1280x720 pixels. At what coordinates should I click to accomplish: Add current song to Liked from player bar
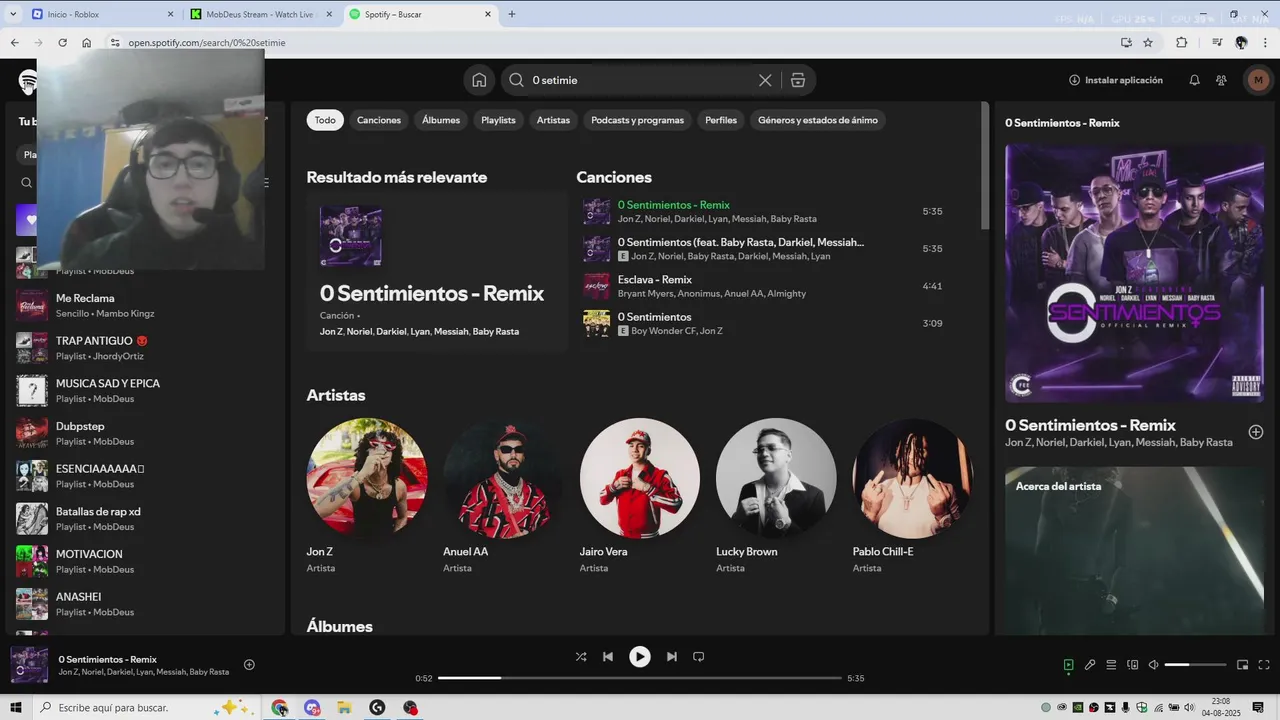[x=249, y=665]
